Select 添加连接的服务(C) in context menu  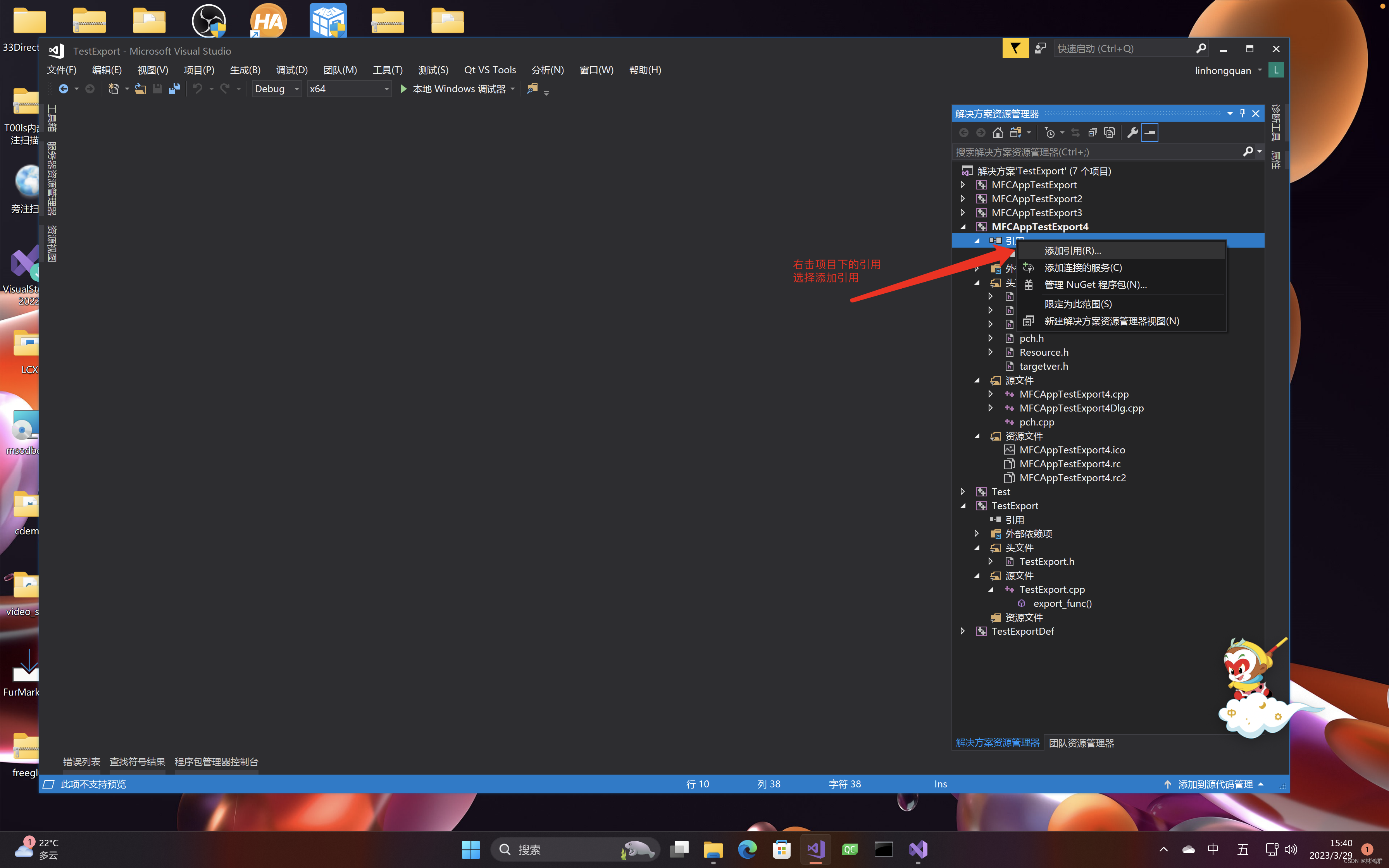pos(1121,267)
